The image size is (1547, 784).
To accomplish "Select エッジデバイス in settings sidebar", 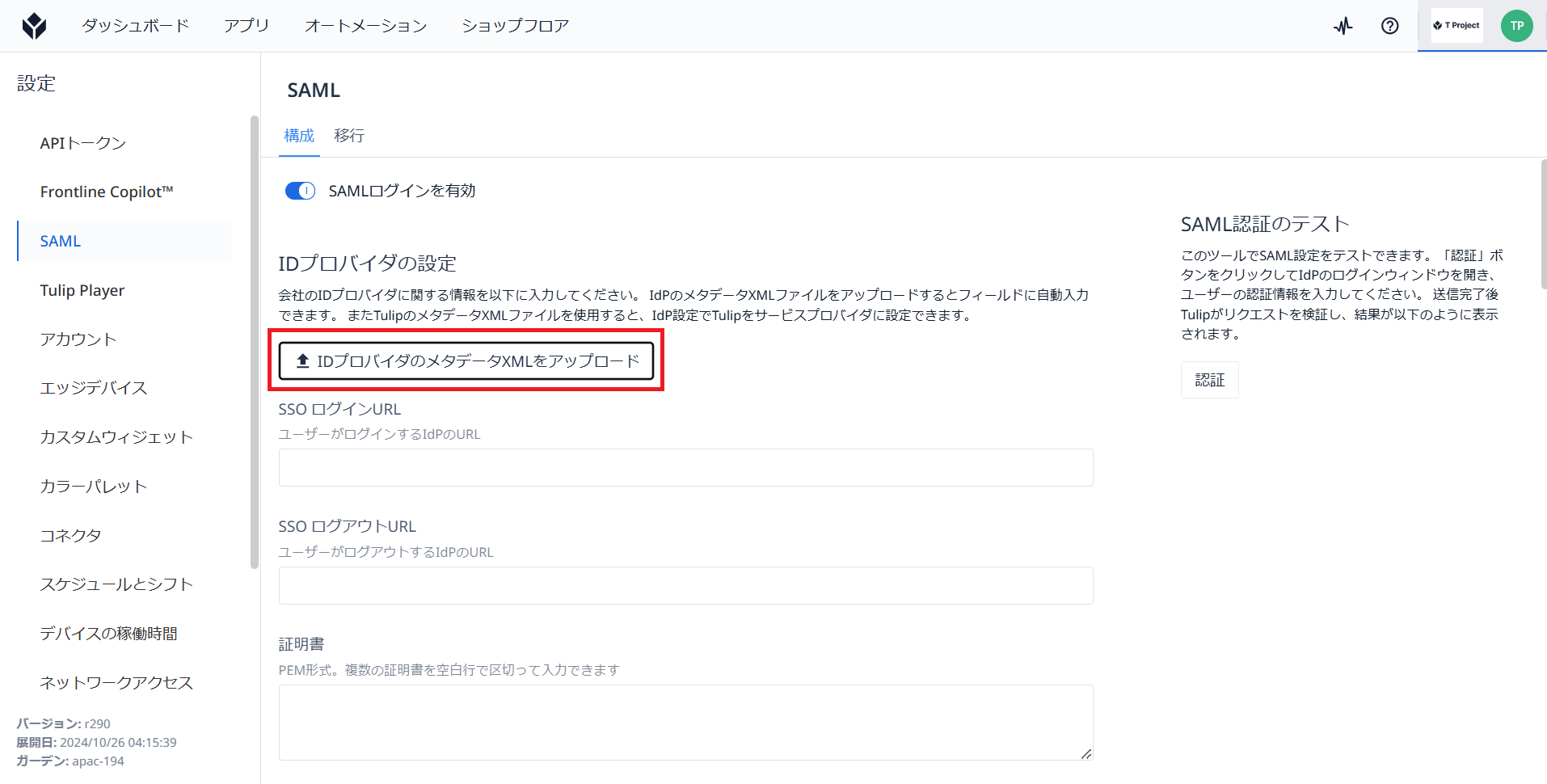I will pos(124,388).
